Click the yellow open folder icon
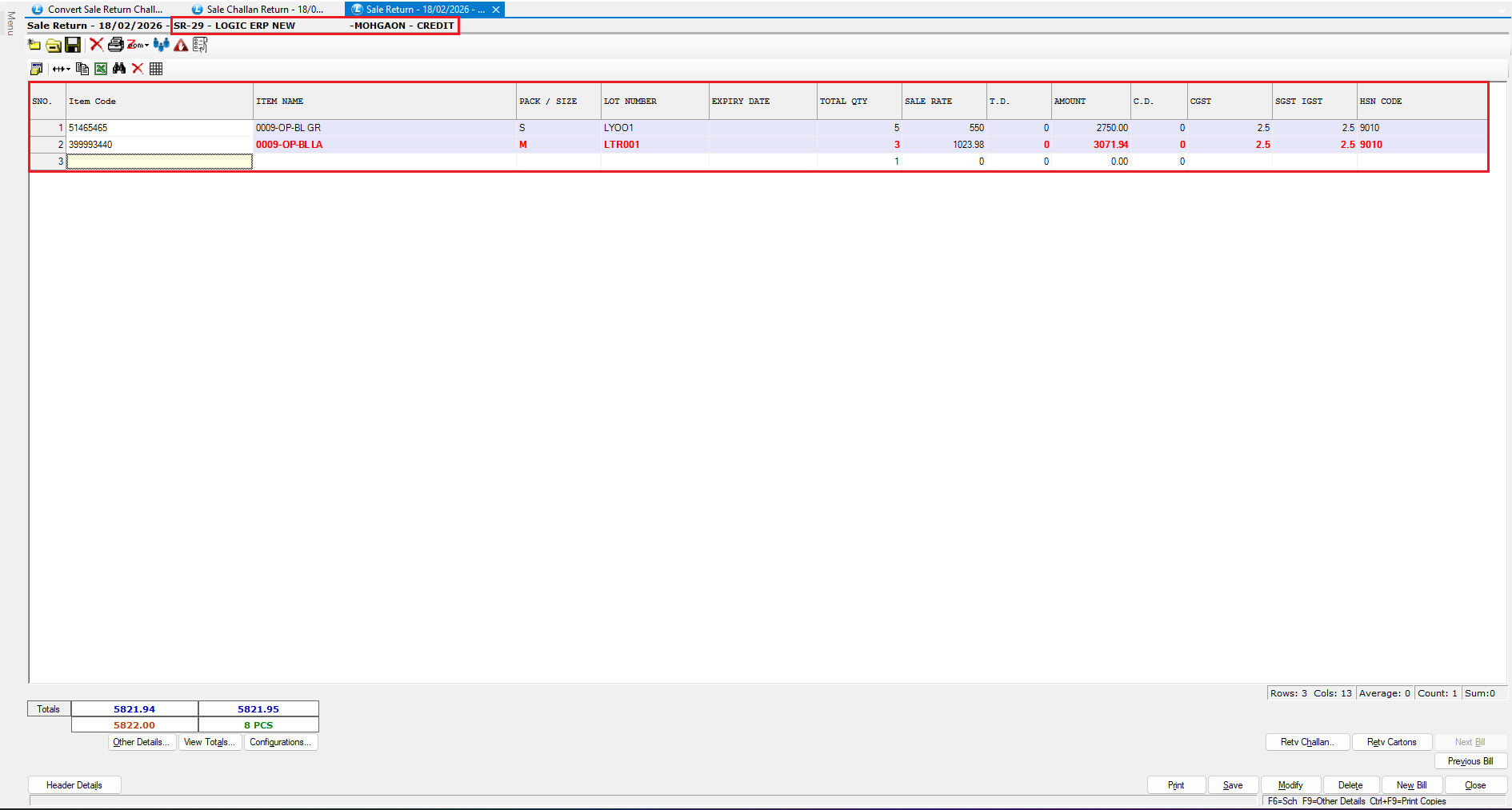Viewport: 1512px width, 810px height. pos(54,45)
